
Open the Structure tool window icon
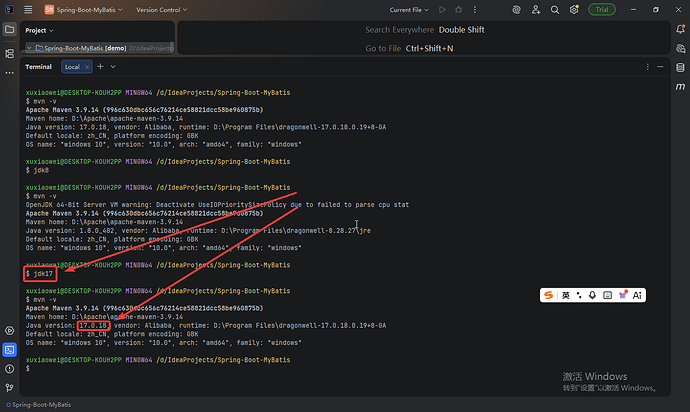[9, 53]
